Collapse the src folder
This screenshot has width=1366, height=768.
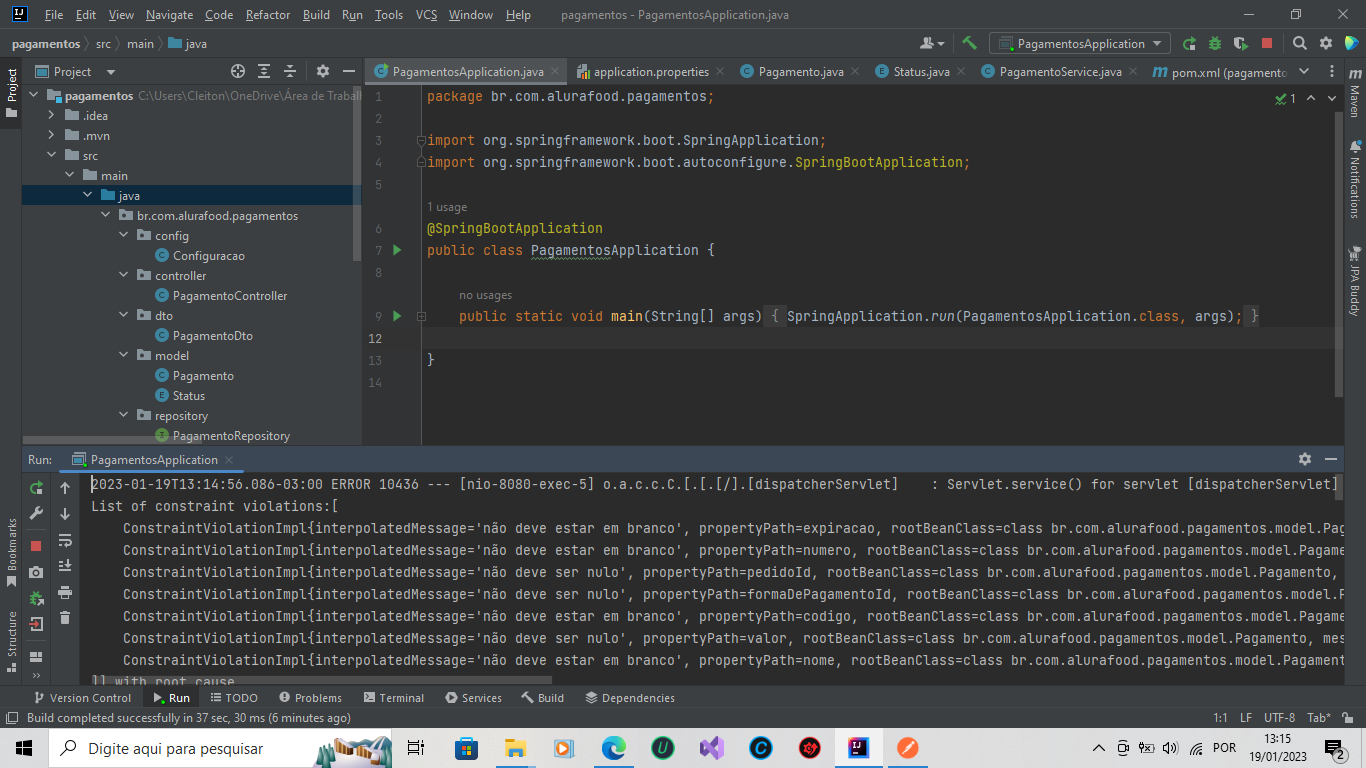(x=51, y=156)
